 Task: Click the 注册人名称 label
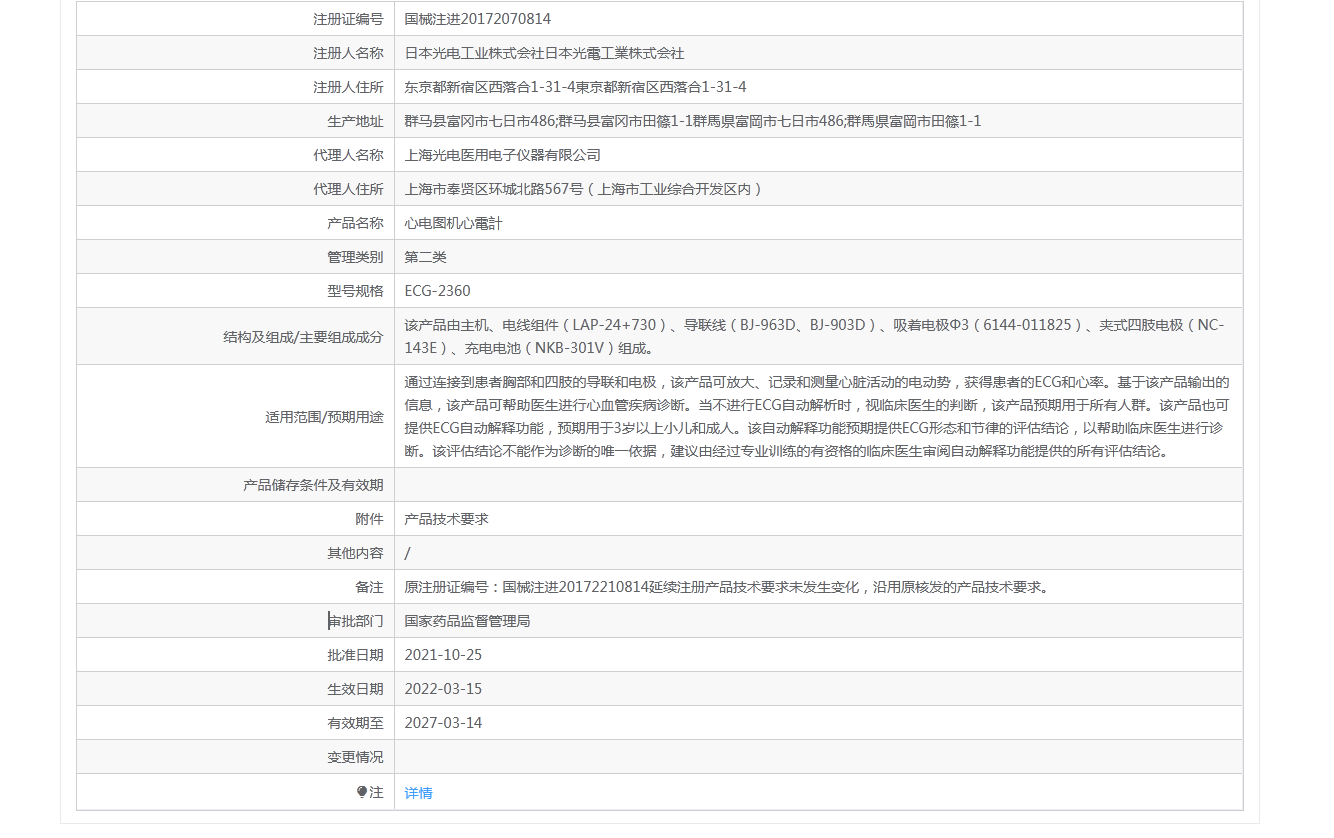pos(348,53)
